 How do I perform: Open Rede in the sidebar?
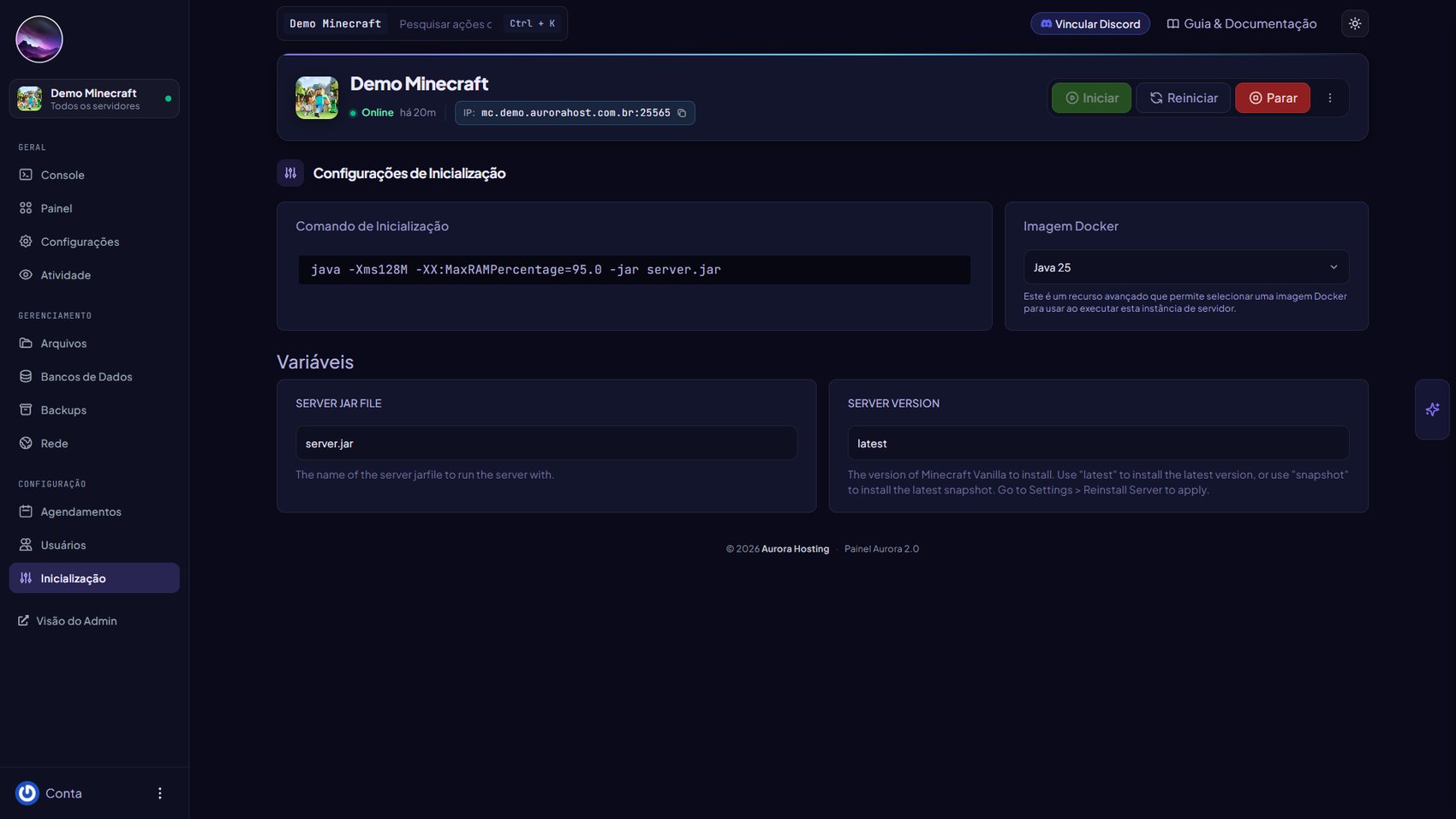[94, 443]
